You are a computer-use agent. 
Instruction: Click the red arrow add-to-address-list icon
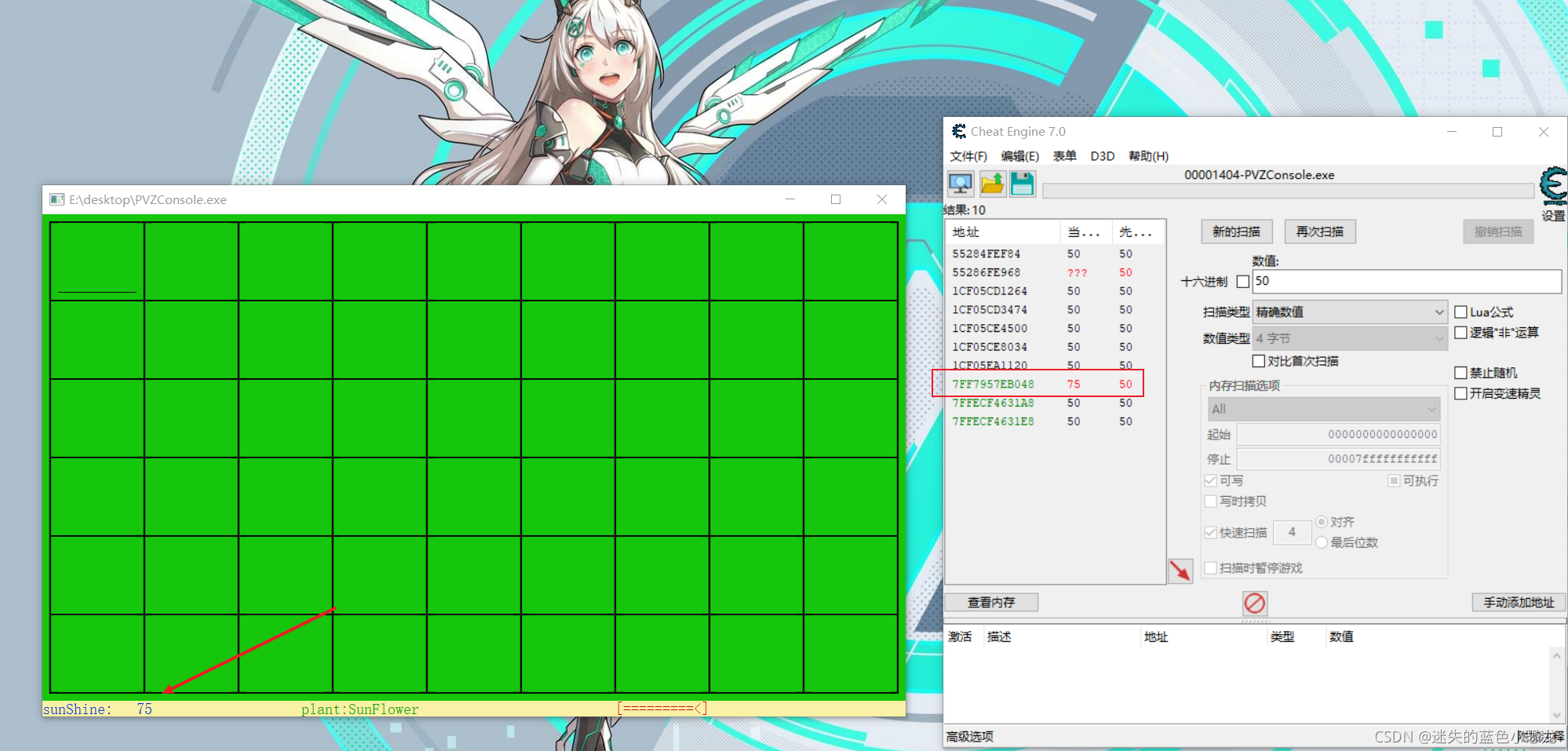click(x=1180, y=571)
